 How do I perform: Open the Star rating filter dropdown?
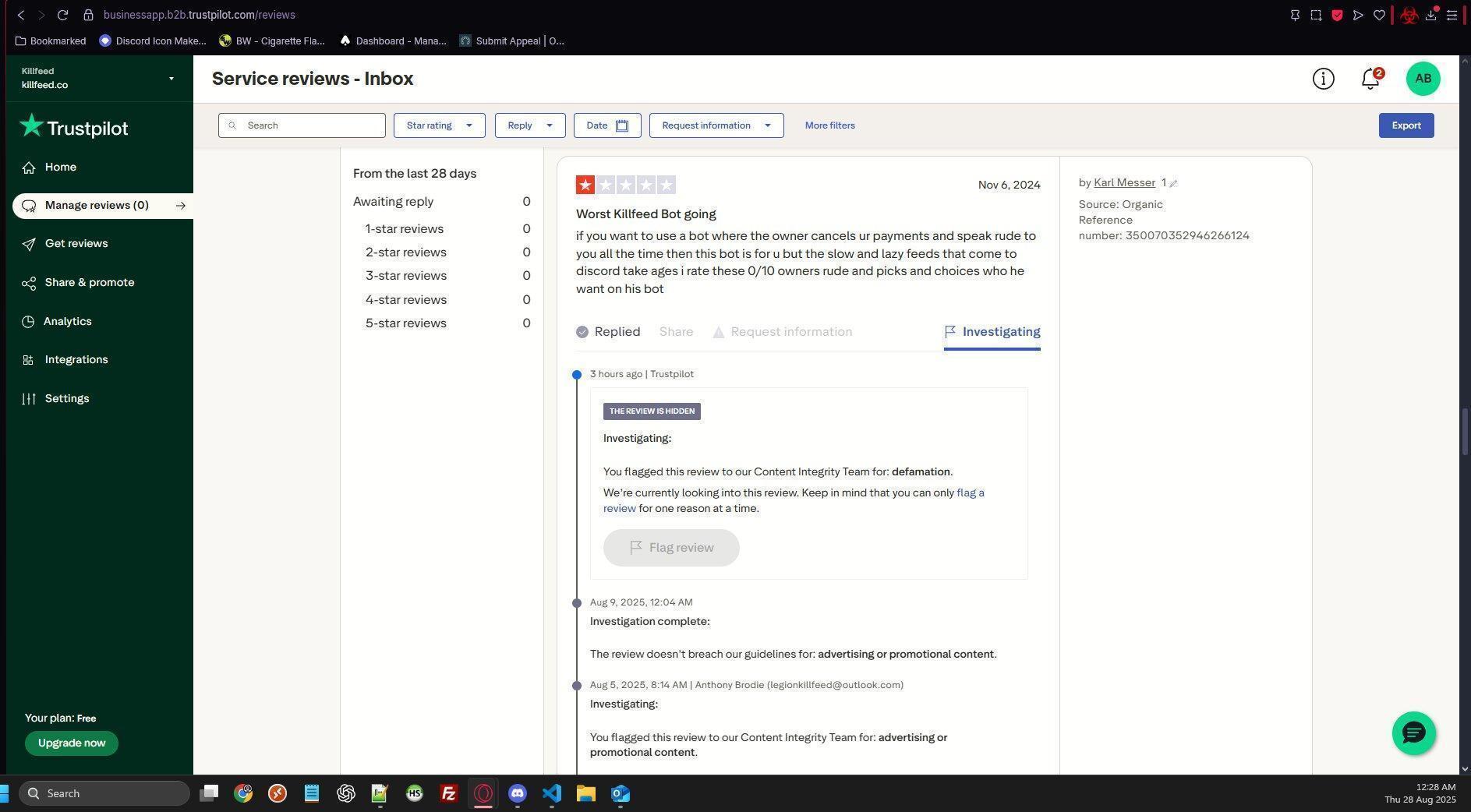coord(439,125)
